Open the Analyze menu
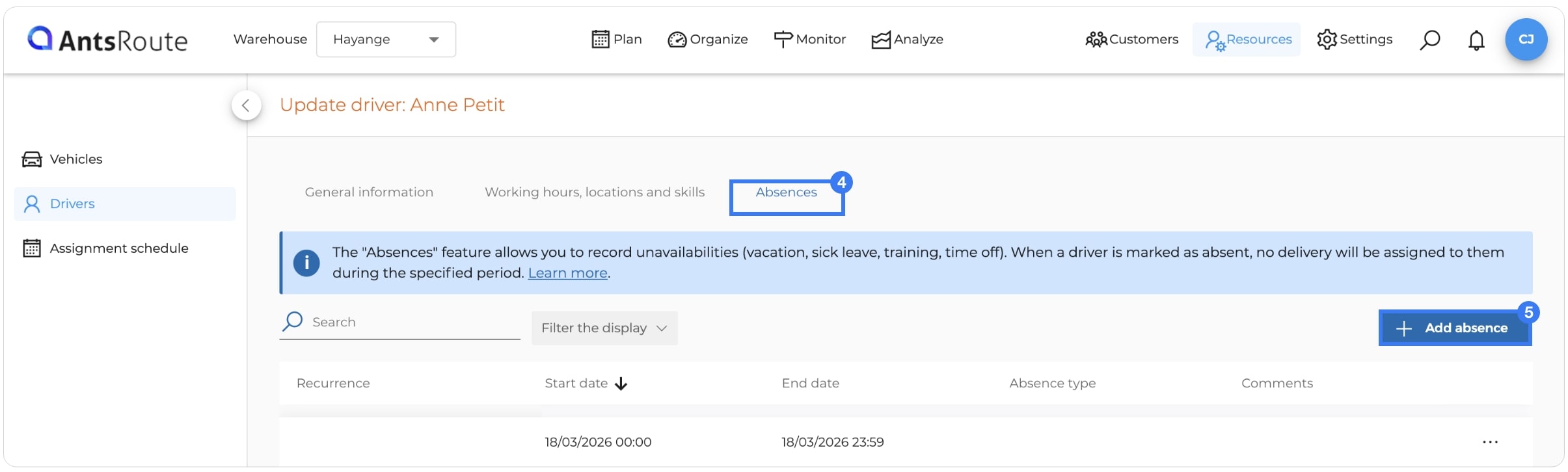Image resolution: width=1568 pixels, height=472 pixels. pyautogui.click(x=907, y=40)
